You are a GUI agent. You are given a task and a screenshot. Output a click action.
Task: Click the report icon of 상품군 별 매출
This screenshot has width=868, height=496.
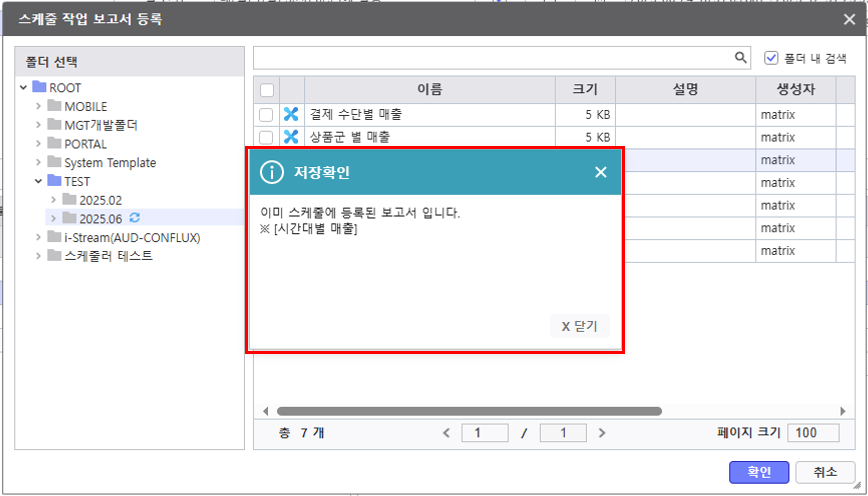click(x=291, y=137)
